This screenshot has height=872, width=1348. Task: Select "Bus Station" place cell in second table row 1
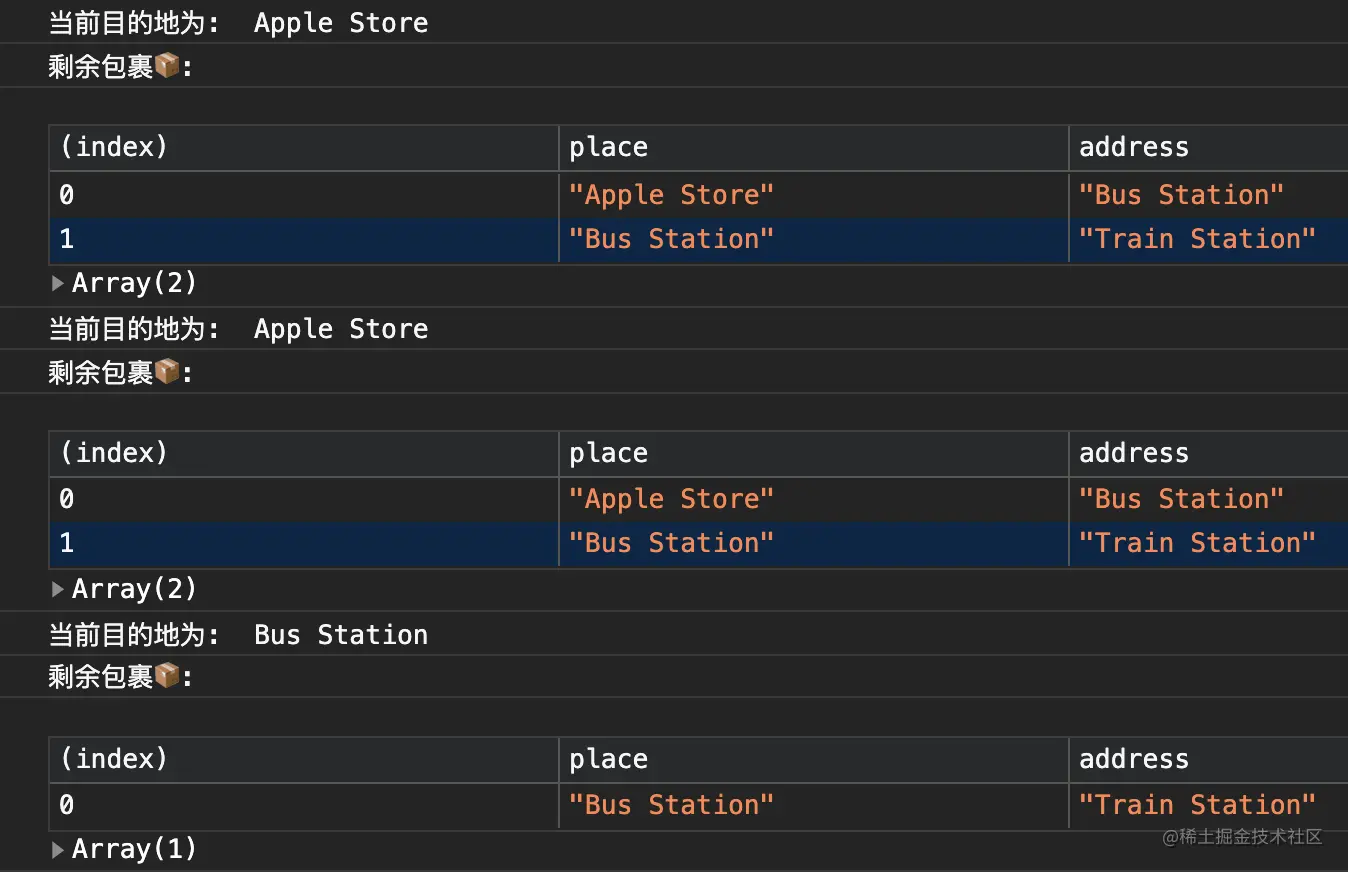pos(813,544)
